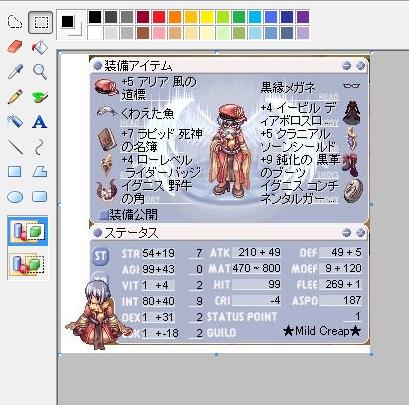Pick the dark red palette swatch
The width and height of the screenshot is (409, 405).
click(x=143, y=17)
